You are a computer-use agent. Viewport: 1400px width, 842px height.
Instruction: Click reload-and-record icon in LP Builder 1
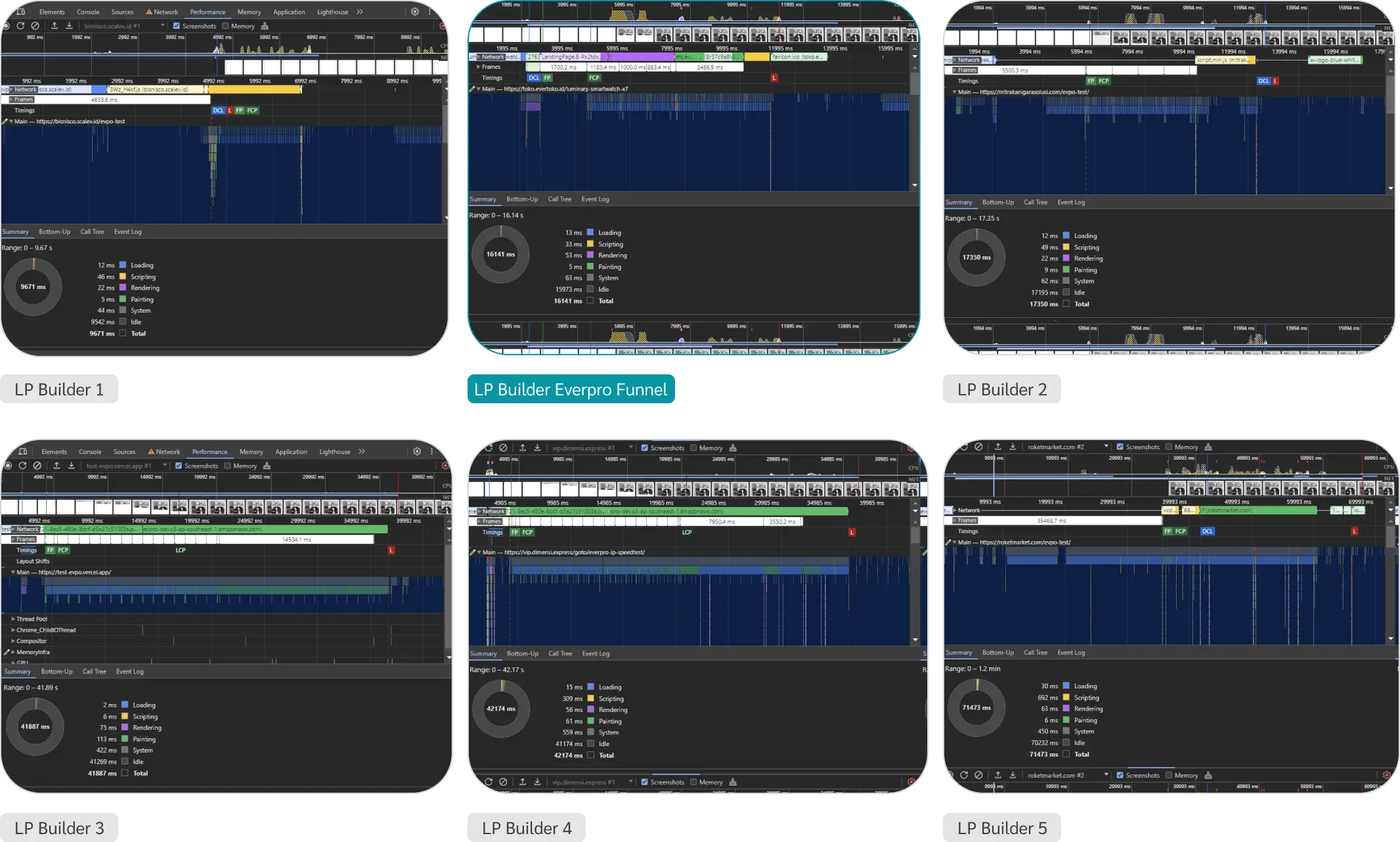click(20, 26)
